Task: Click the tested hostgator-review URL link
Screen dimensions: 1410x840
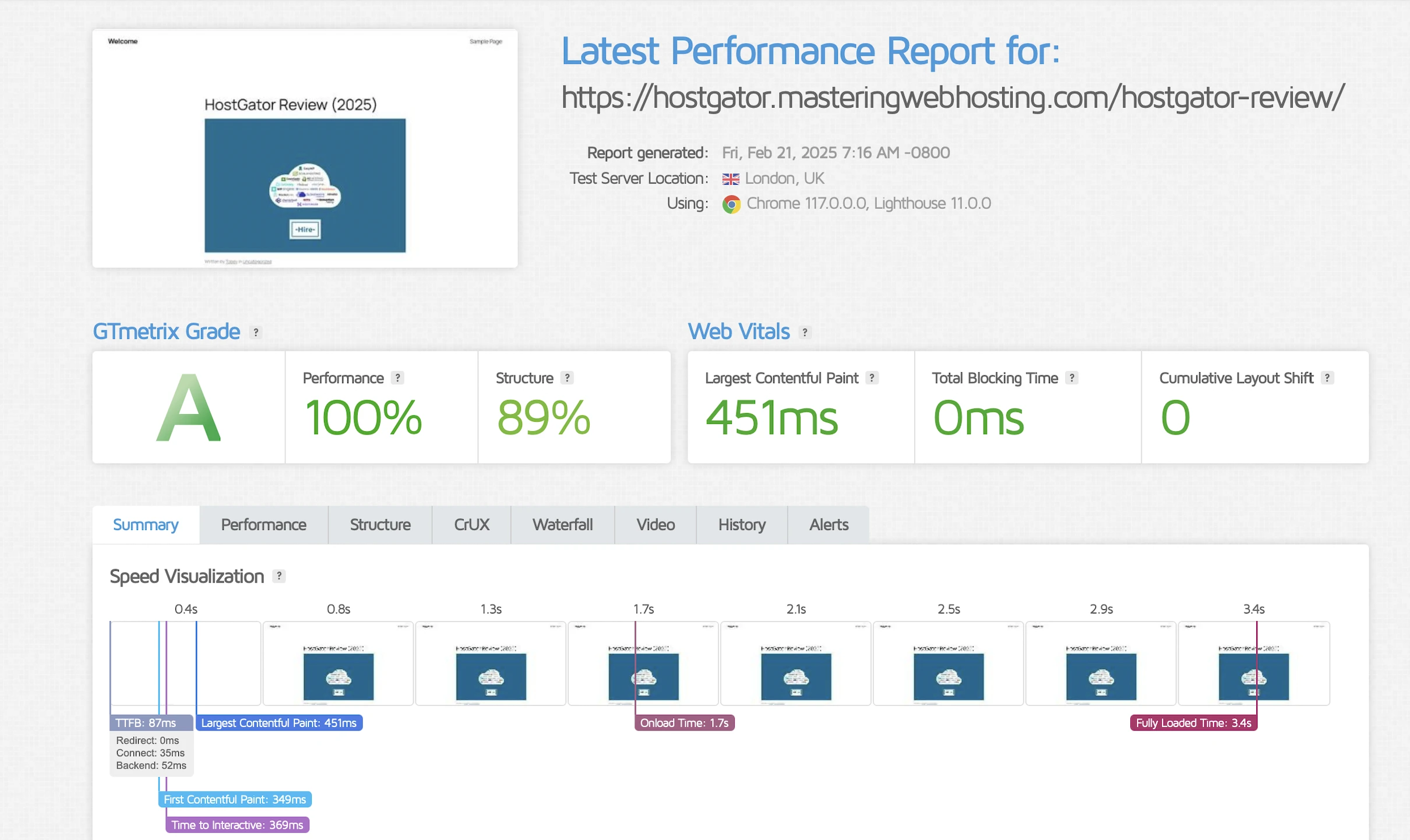Action: [x=952, y=97]
